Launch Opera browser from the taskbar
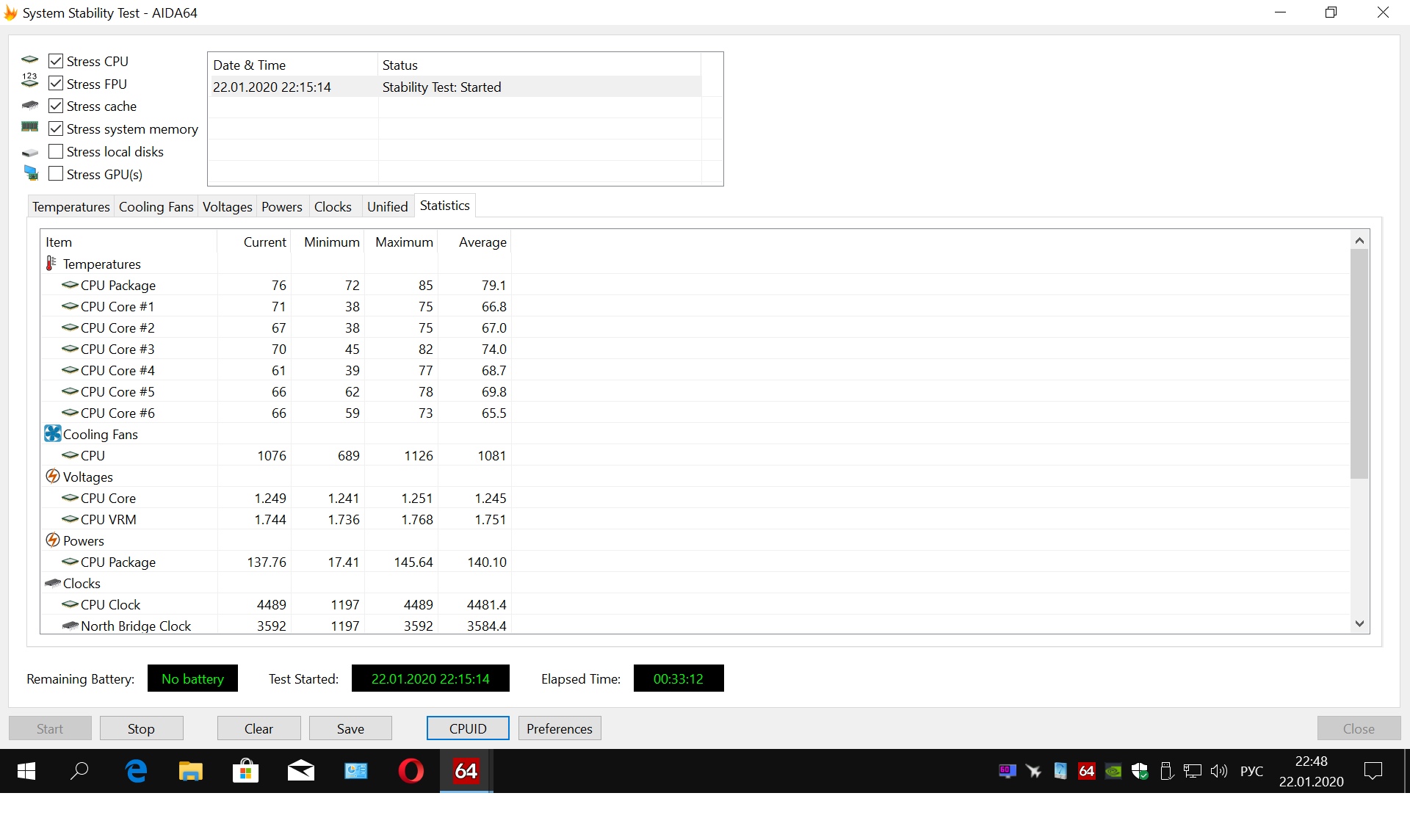 [x=411, y=771]
